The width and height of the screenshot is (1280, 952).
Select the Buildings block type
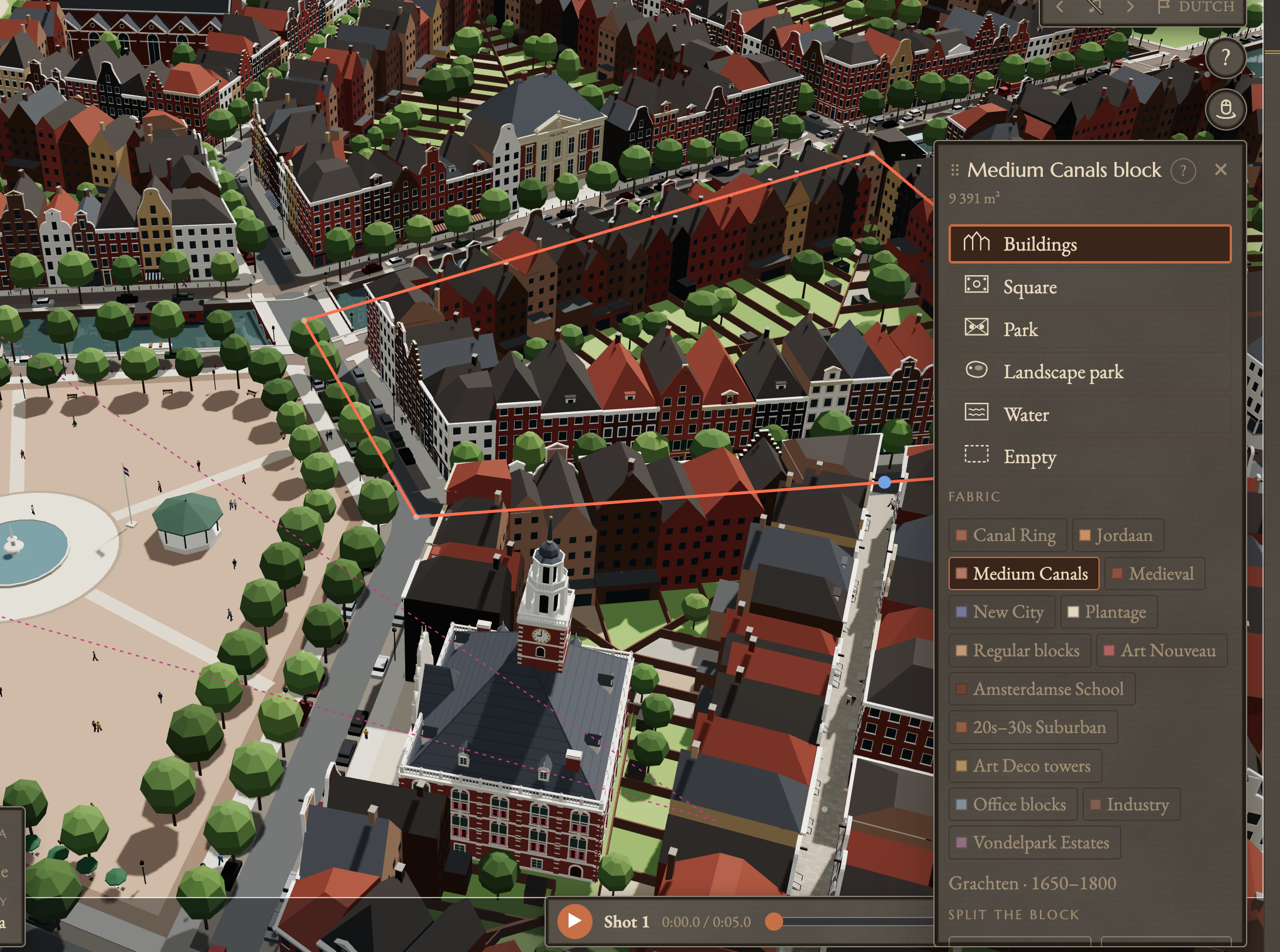(x=1090, y=244)
